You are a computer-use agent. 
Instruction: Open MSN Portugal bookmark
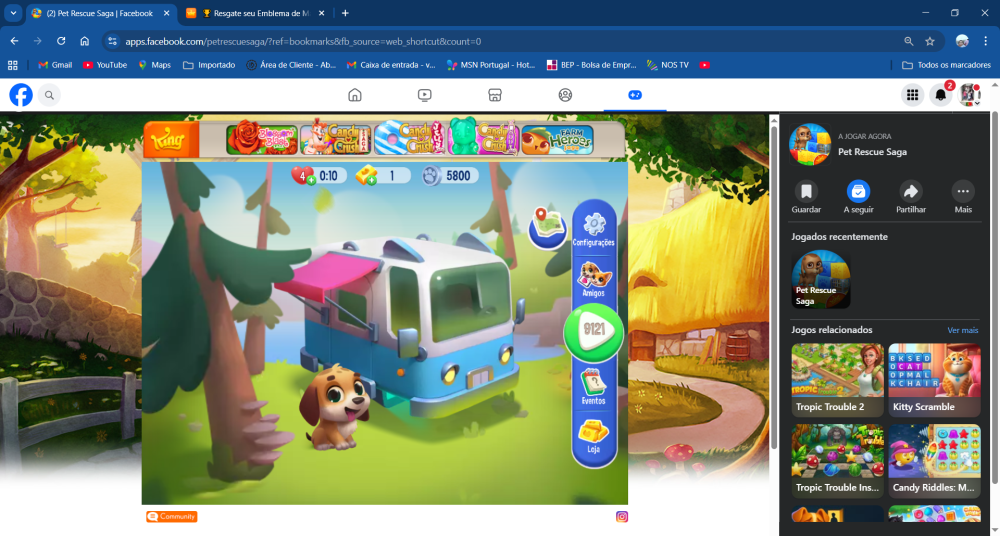(490, 65)
